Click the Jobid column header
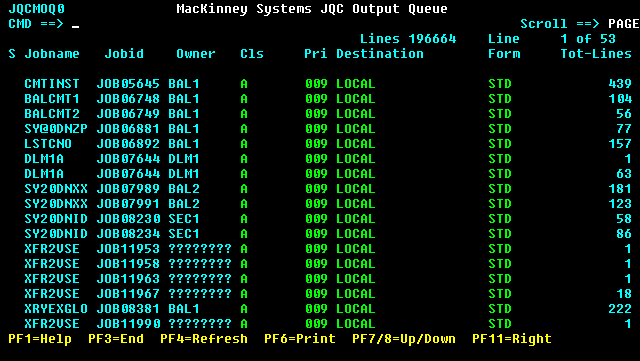This screenshot has height=361, width=640. (124, 54)
